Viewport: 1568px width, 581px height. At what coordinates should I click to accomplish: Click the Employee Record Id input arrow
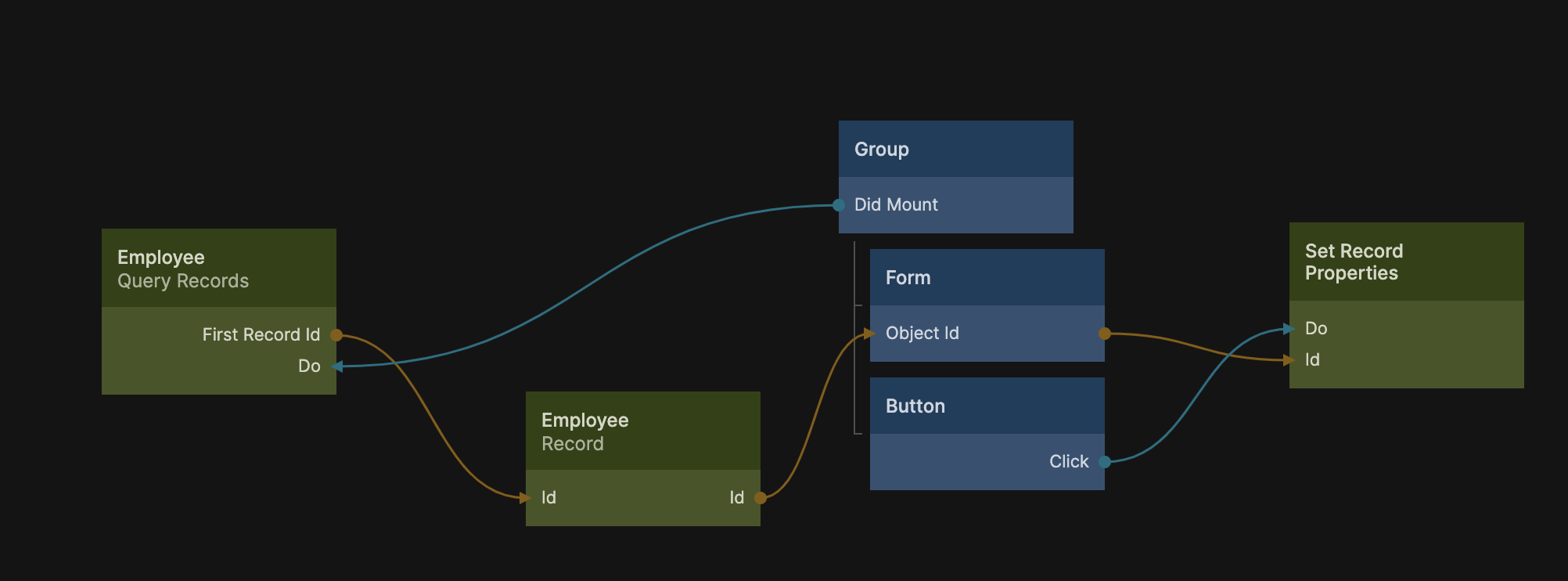(x=525, y=498)
